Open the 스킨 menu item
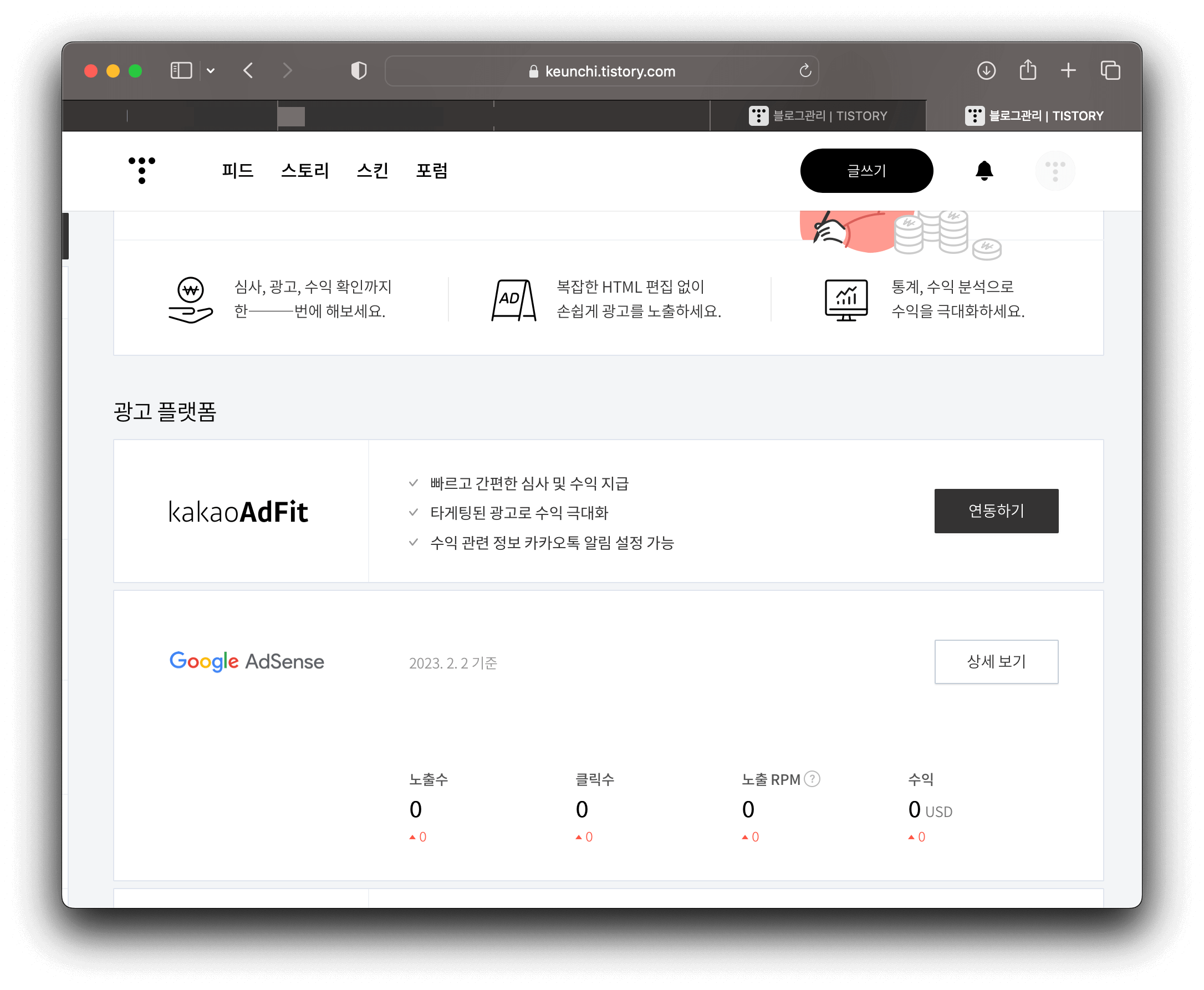1204x990 pixels. pyautogui.click(x=372, y=170)
